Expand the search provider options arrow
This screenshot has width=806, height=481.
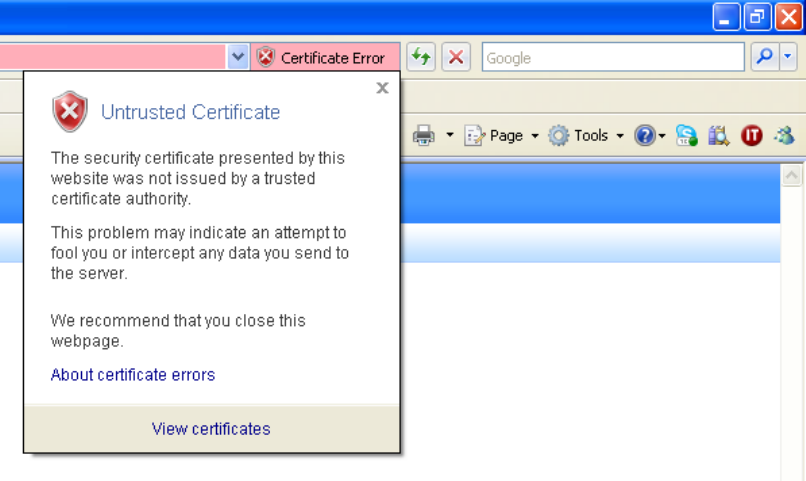788,57
